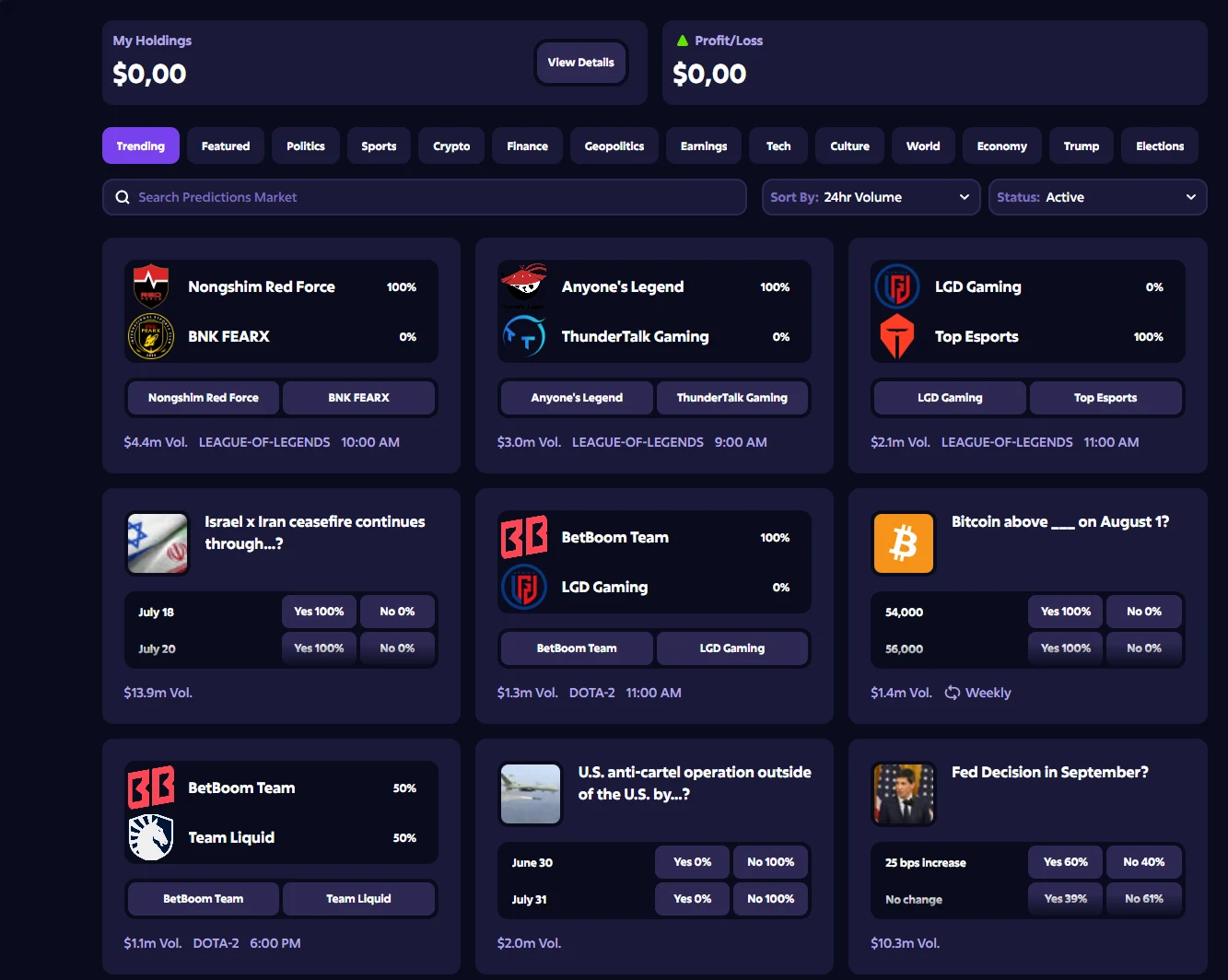The width and height of the screenshot is (1228, 980).
Task: Click No 0% for Bitcoin 56,000
Action: 1144,648
